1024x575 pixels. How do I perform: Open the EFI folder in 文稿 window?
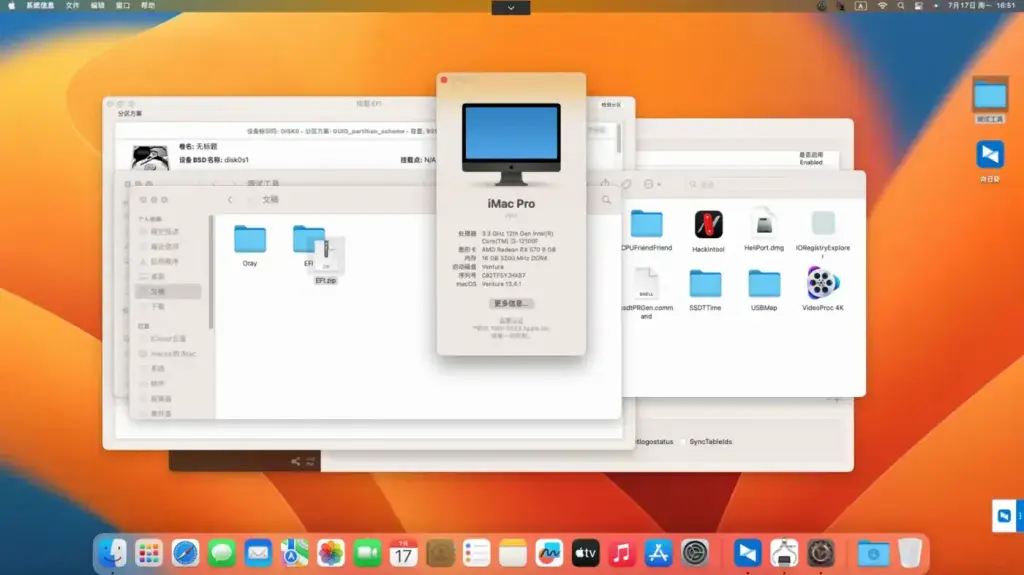coord(306,239)
